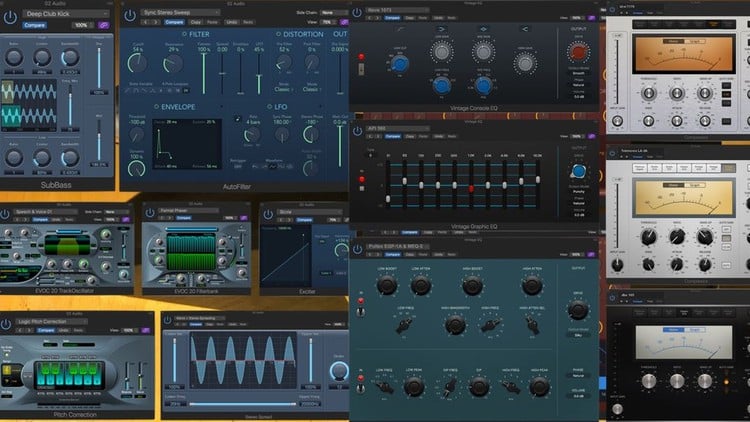Image resolution: width=750 pixels, height=422 pixels.
Task: Click the Copy button in AutoFilter
Action: (x=196, y=20)
